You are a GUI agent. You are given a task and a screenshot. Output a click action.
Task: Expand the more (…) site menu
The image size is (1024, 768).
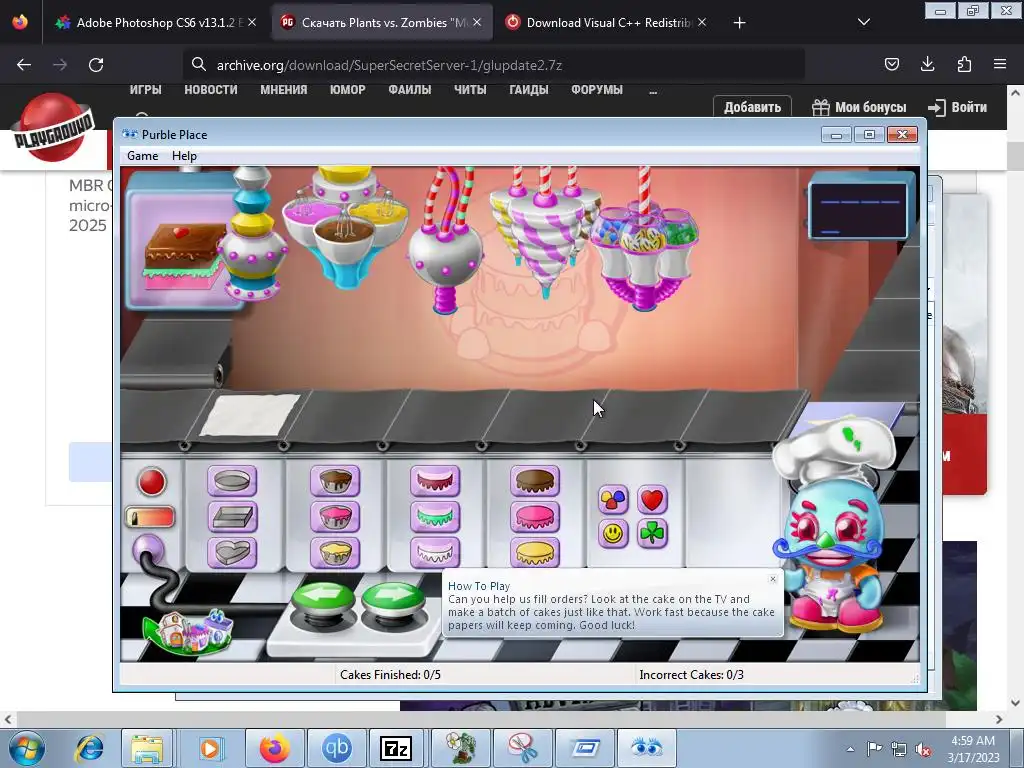[653, 90]
